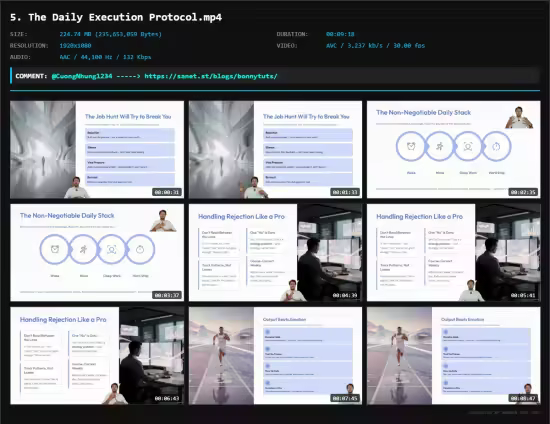Screen dimensions: 550x424
Task: Click the COMMENT: label
Action: (31, 76)
